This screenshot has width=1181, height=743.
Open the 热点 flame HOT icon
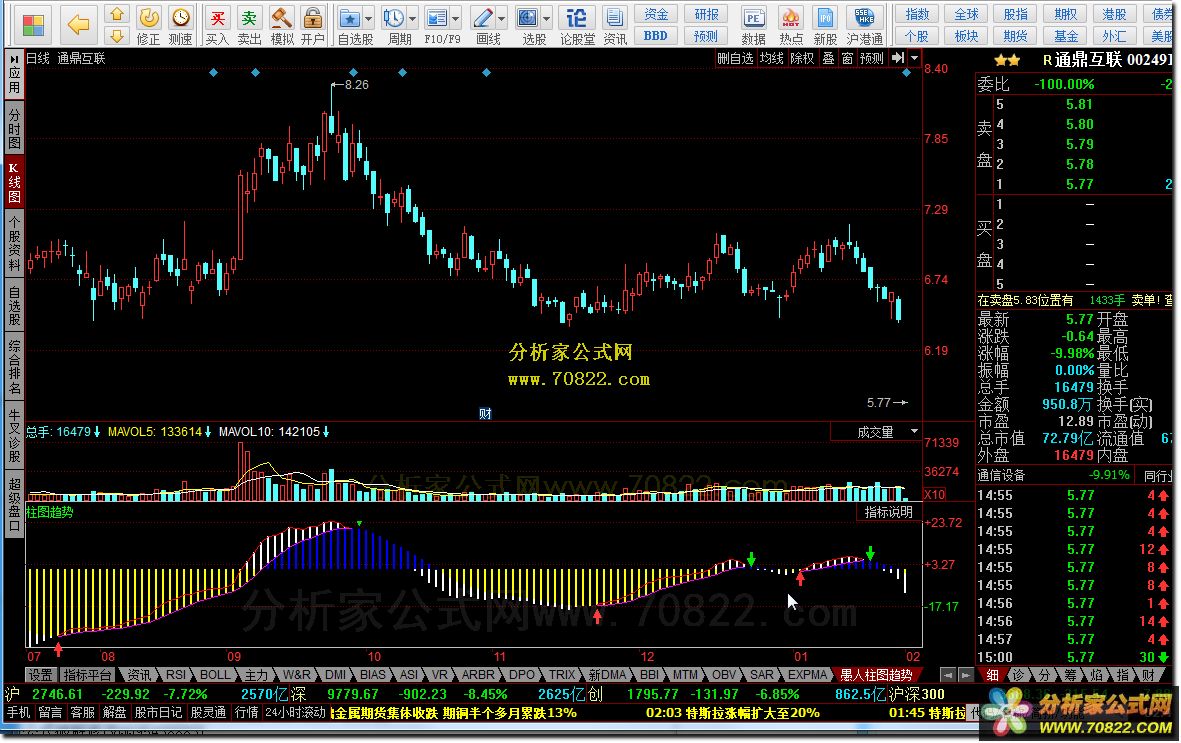pyautogui.click(x=790, y=18)
